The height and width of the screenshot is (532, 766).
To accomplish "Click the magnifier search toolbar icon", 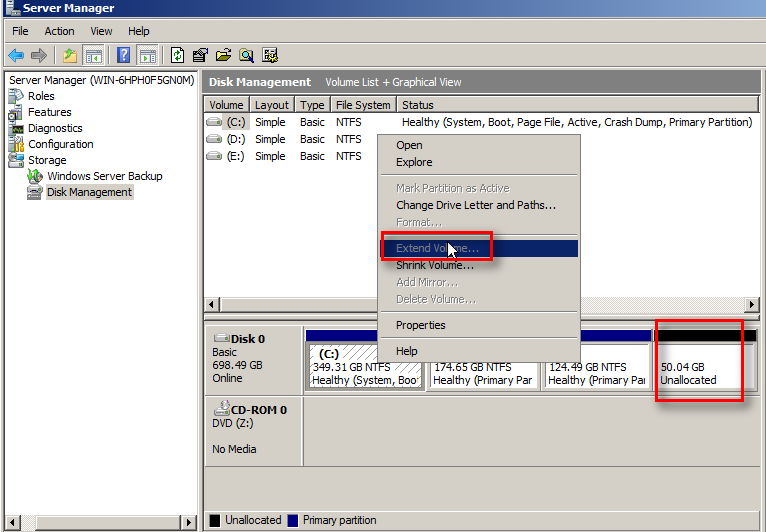I will pos(246,55).
